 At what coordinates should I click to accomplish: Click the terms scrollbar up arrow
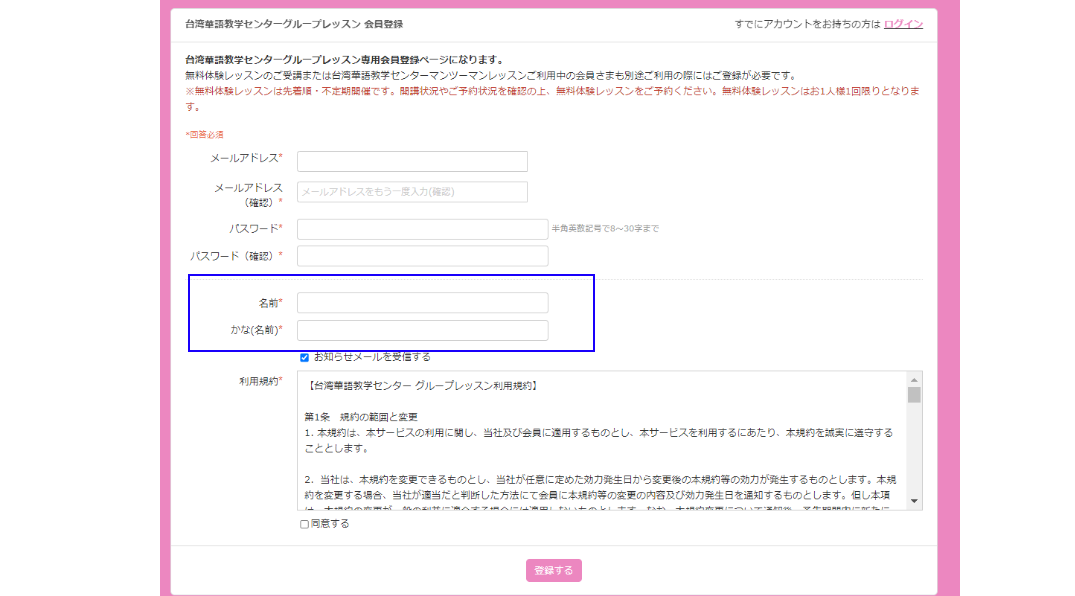[x=913, y=379]
